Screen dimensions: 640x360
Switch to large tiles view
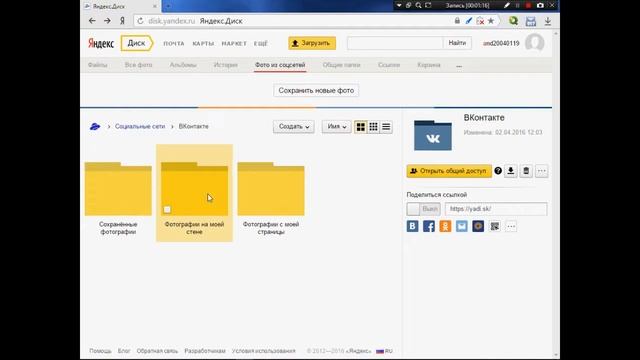[x=361, y=127]
